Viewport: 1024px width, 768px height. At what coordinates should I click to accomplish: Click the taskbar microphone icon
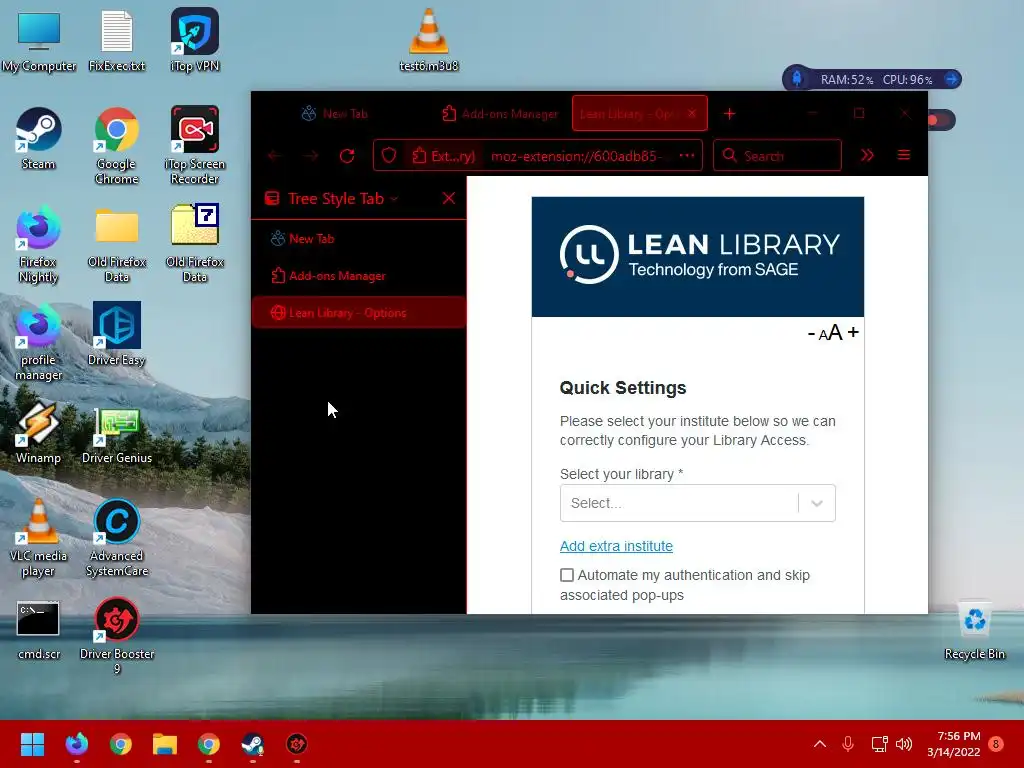[848, 744]
